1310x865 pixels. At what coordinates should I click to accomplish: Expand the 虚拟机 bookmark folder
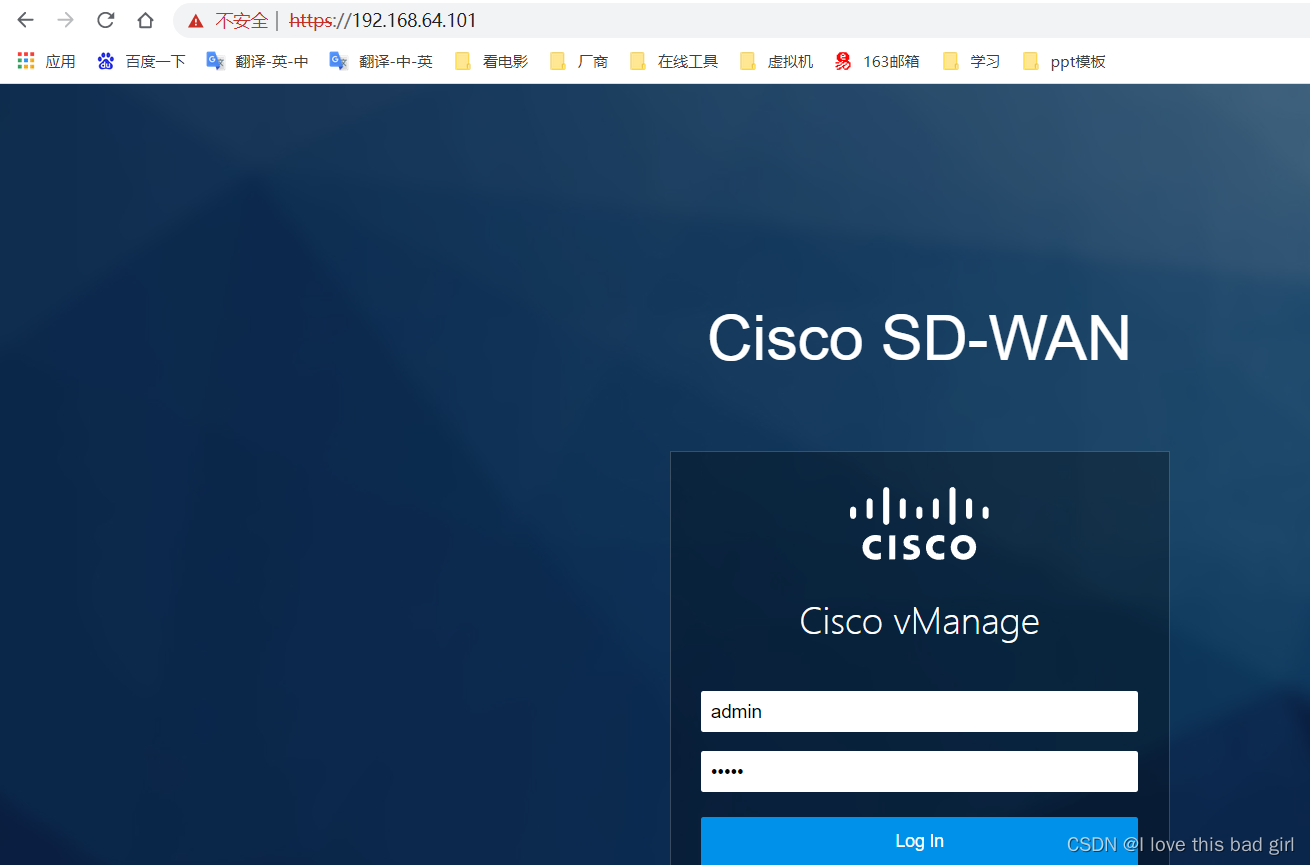tap(776, 61)
